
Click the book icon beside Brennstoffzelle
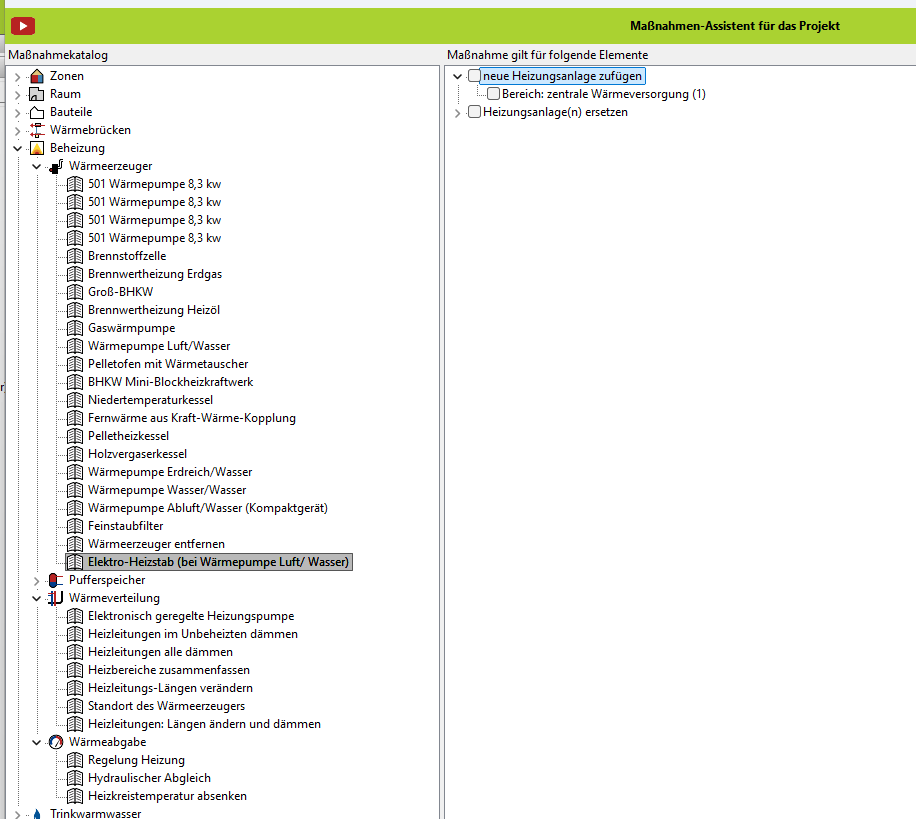tap(75, 256)
